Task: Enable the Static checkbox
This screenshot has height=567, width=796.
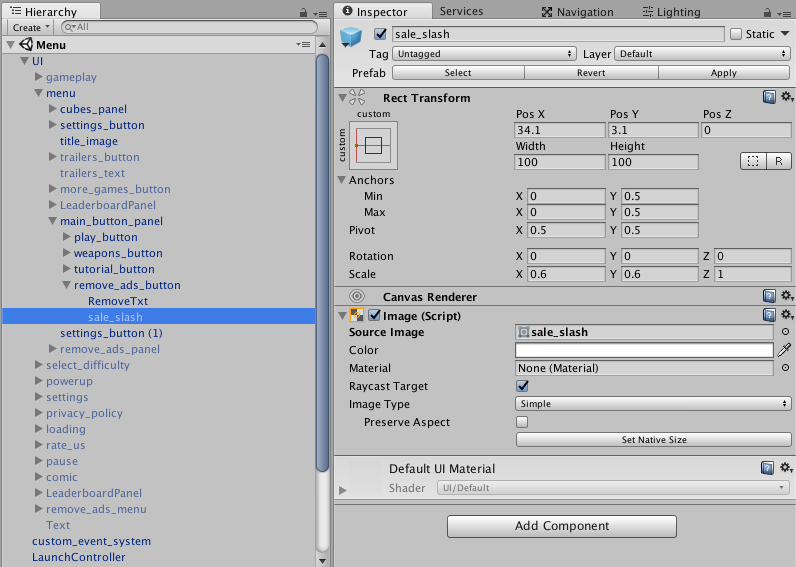Action: tap(736, 34)
